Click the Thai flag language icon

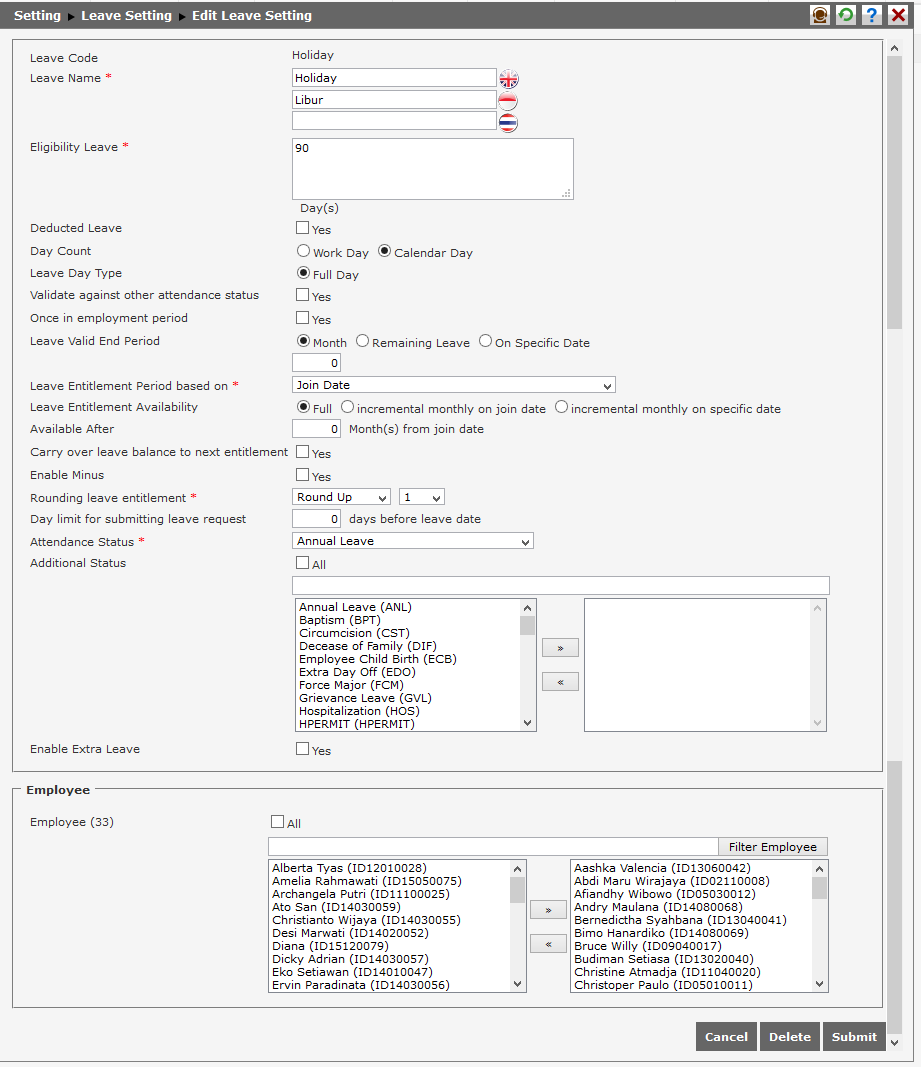pos(508,122)
